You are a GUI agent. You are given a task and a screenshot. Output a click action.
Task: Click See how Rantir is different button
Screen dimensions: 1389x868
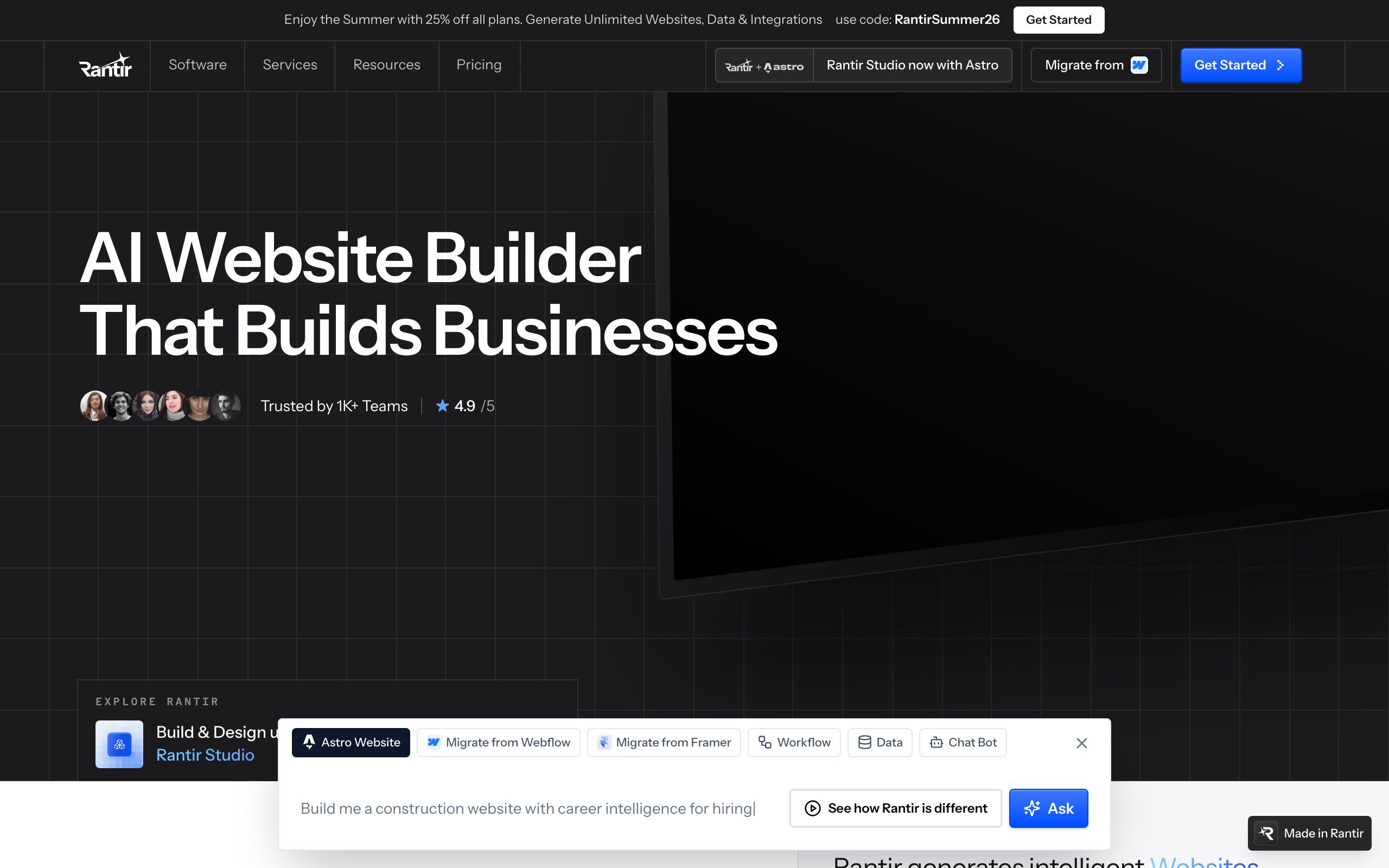(895, 808)
